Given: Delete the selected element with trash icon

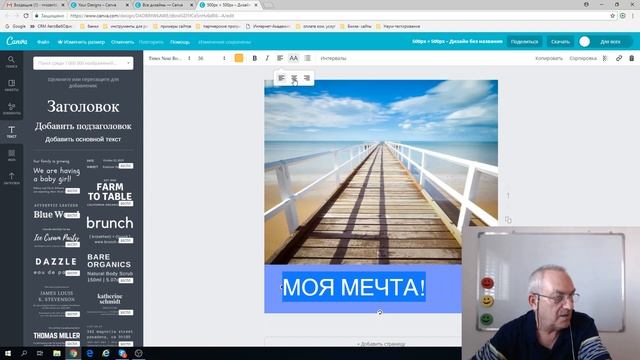Looking at the screenshot, I should [631, 58].
